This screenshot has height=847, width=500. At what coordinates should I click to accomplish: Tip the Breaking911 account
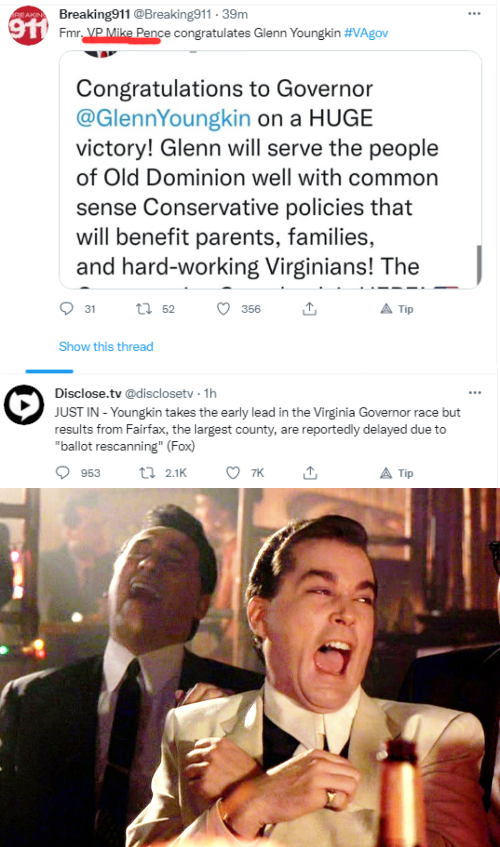pos(397,308)
